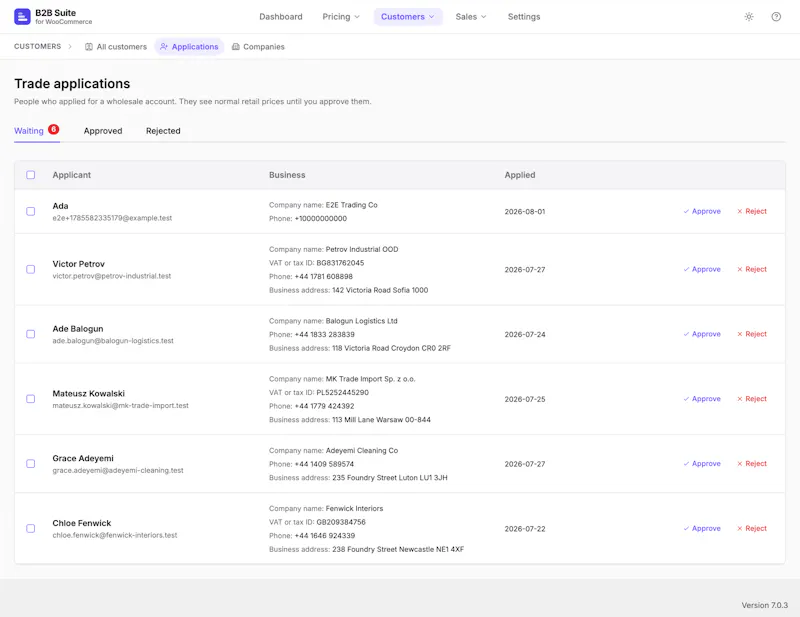Open the Settings page
This screenshot has width=800, height=617.
[523, 16]
